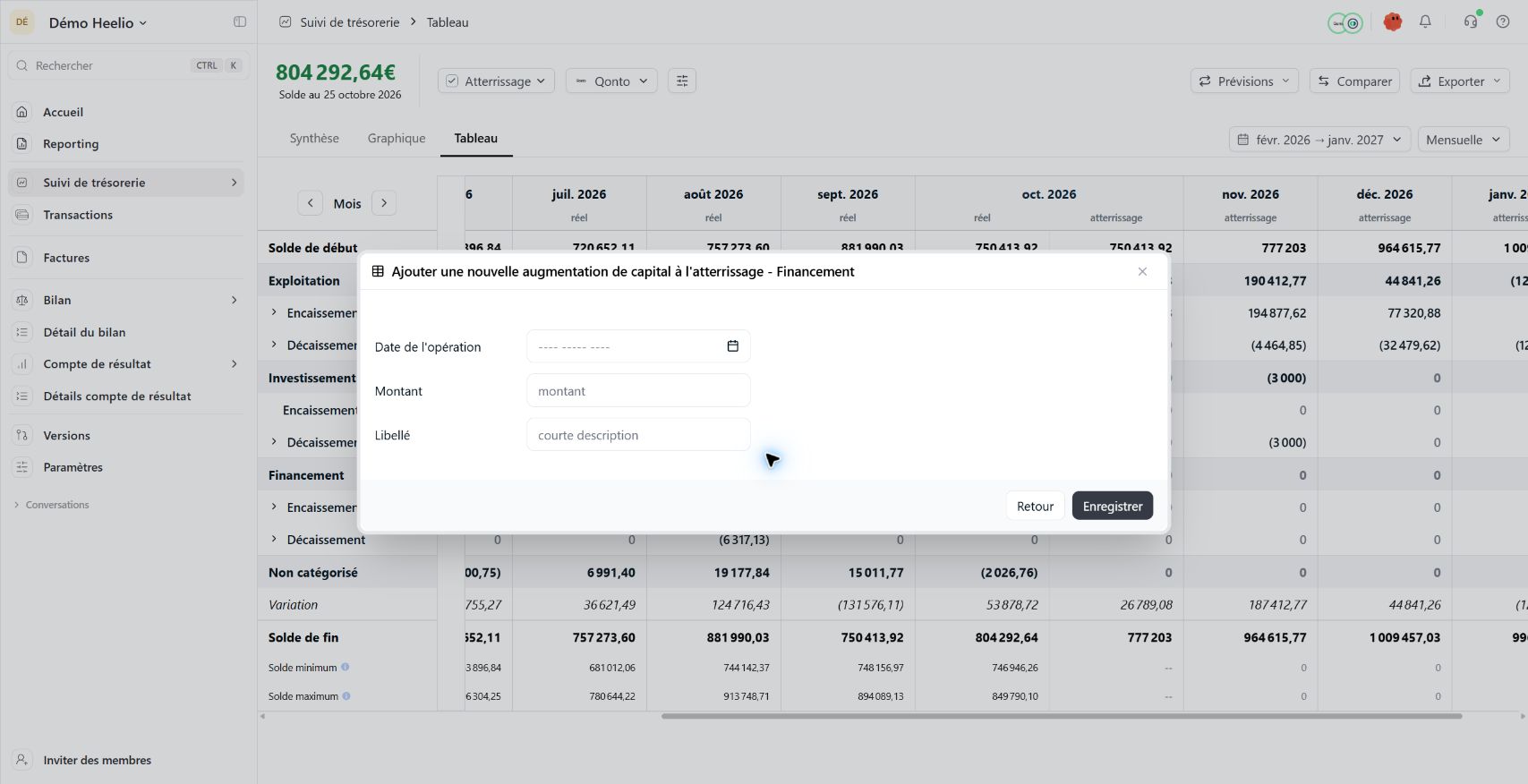
Task: Click the Montant input field
Action: [638, 391]
